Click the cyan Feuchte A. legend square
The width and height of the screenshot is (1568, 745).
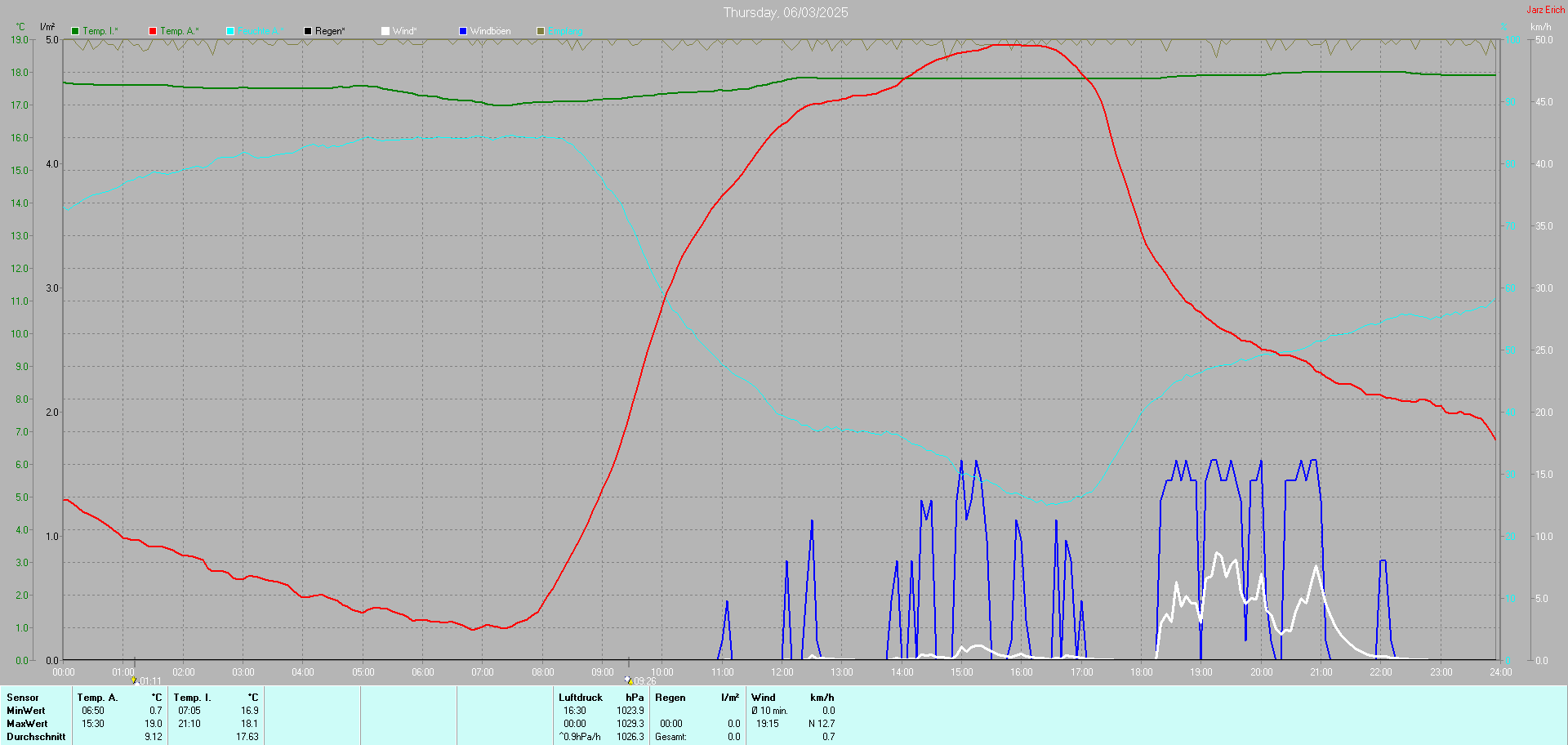(x=230, y=31)
